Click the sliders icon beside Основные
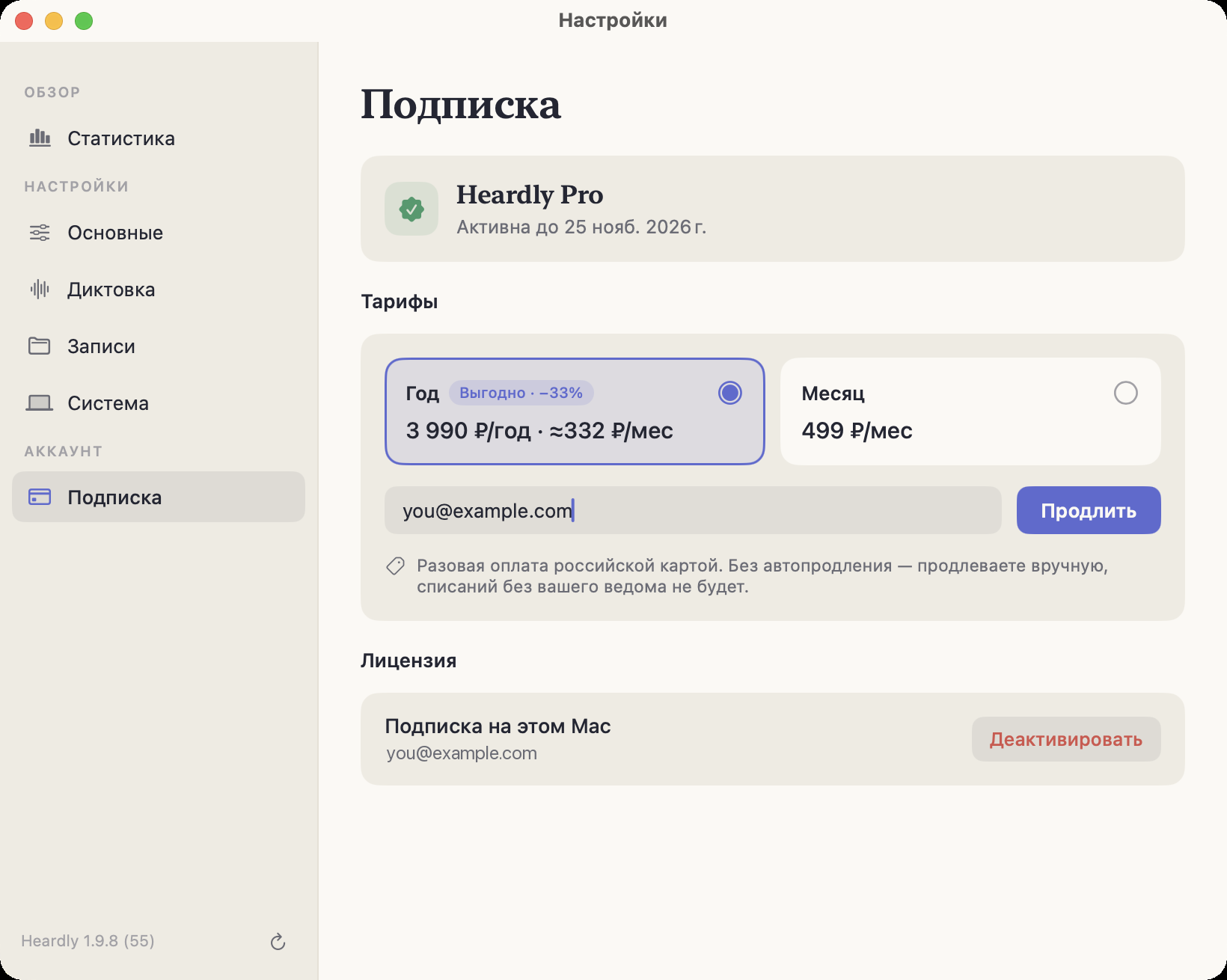Viewport: 1227px width, 980px height. [x=40, y=233]
